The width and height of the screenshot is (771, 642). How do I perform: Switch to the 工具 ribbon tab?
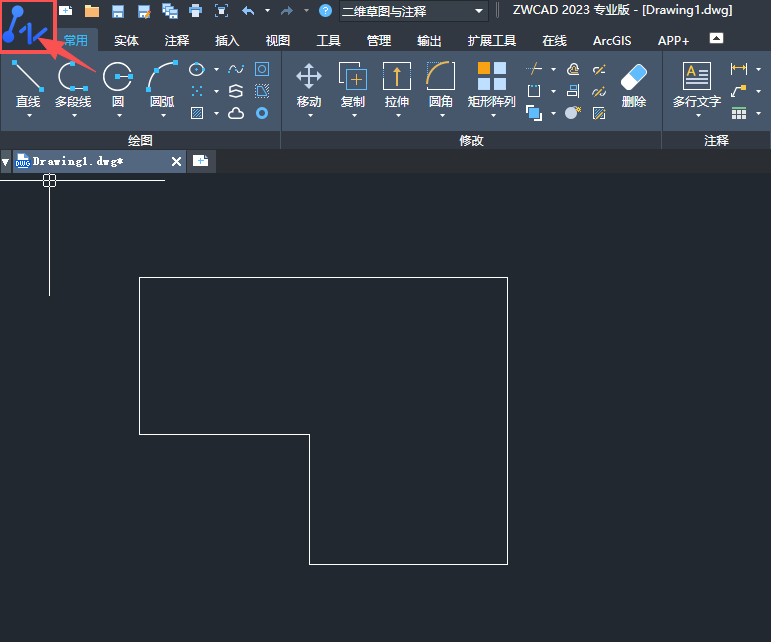(328, 40)
